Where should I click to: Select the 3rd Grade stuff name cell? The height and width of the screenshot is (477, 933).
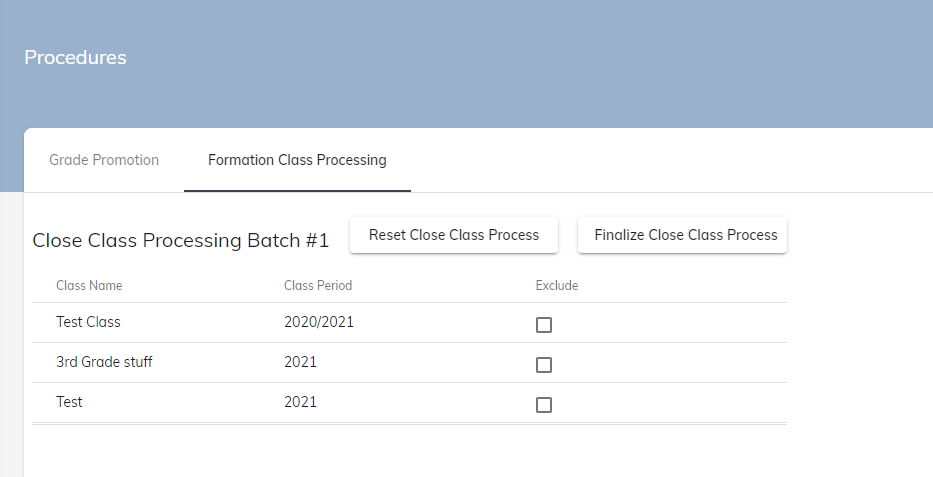click(104, 362)
